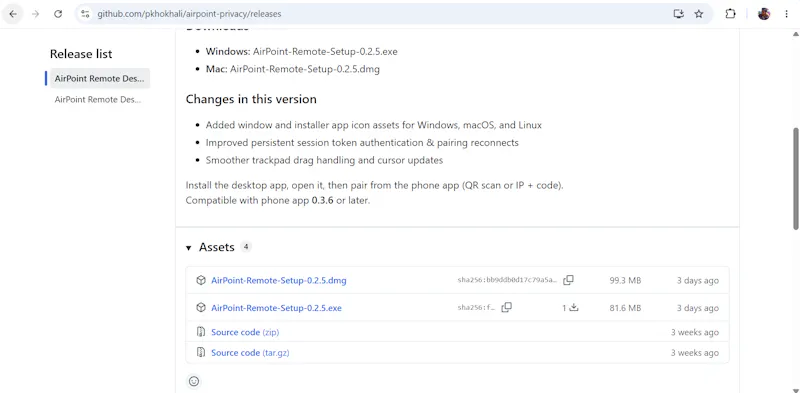Screen dimensions: 800x393
Task: Click the Changes in this version heading
Action: point(251,99)
